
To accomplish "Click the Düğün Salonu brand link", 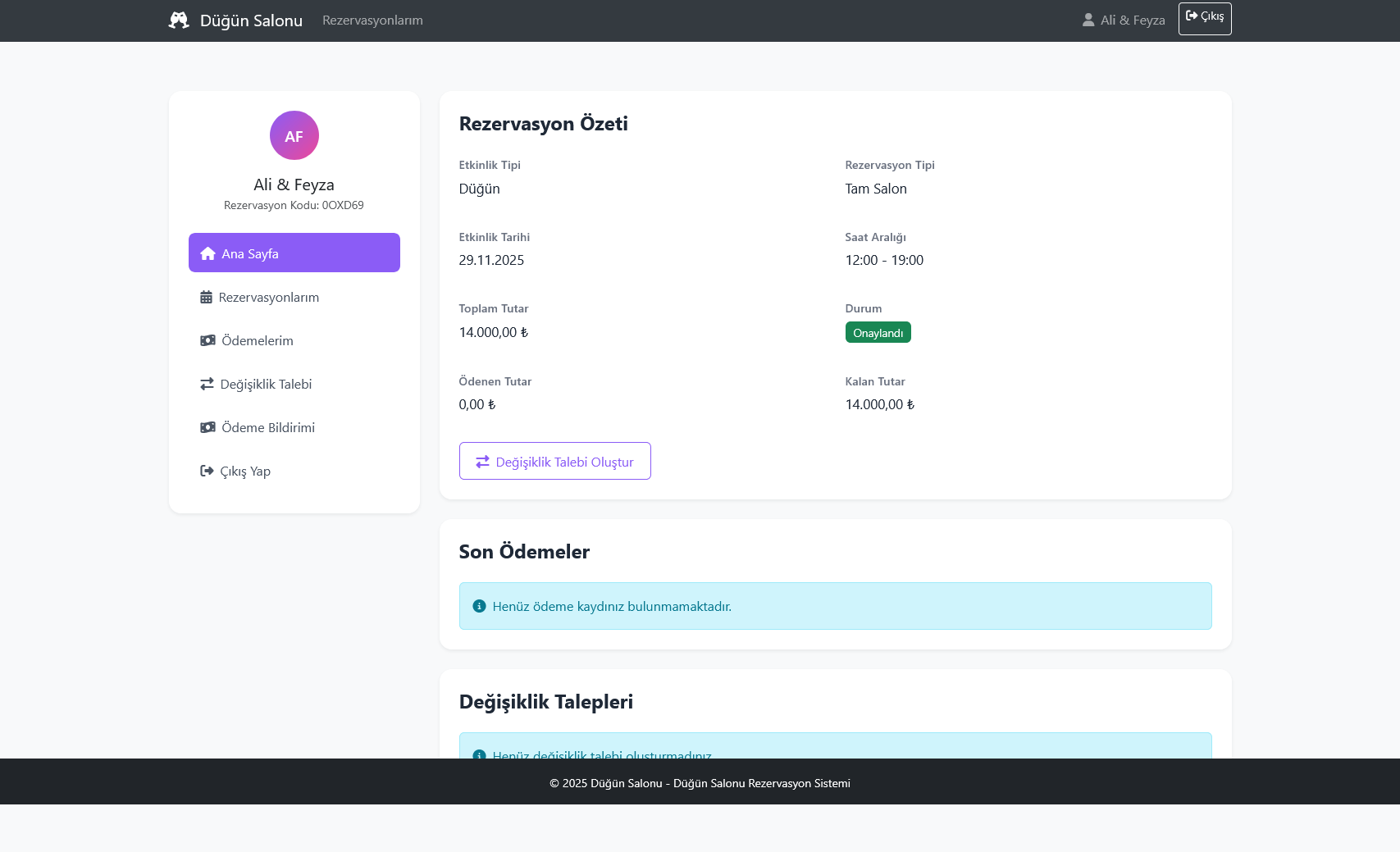I will click(251, 21).
